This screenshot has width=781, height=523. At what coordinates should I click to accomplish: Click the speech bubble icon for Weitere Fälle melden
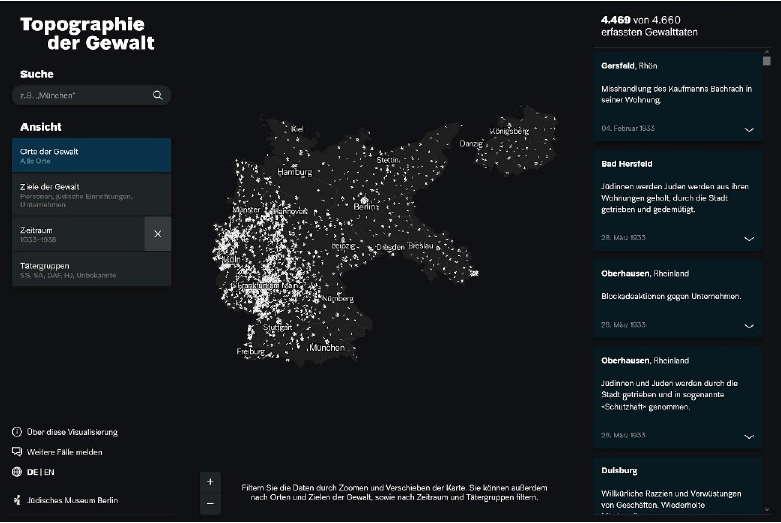pos(17,452)
